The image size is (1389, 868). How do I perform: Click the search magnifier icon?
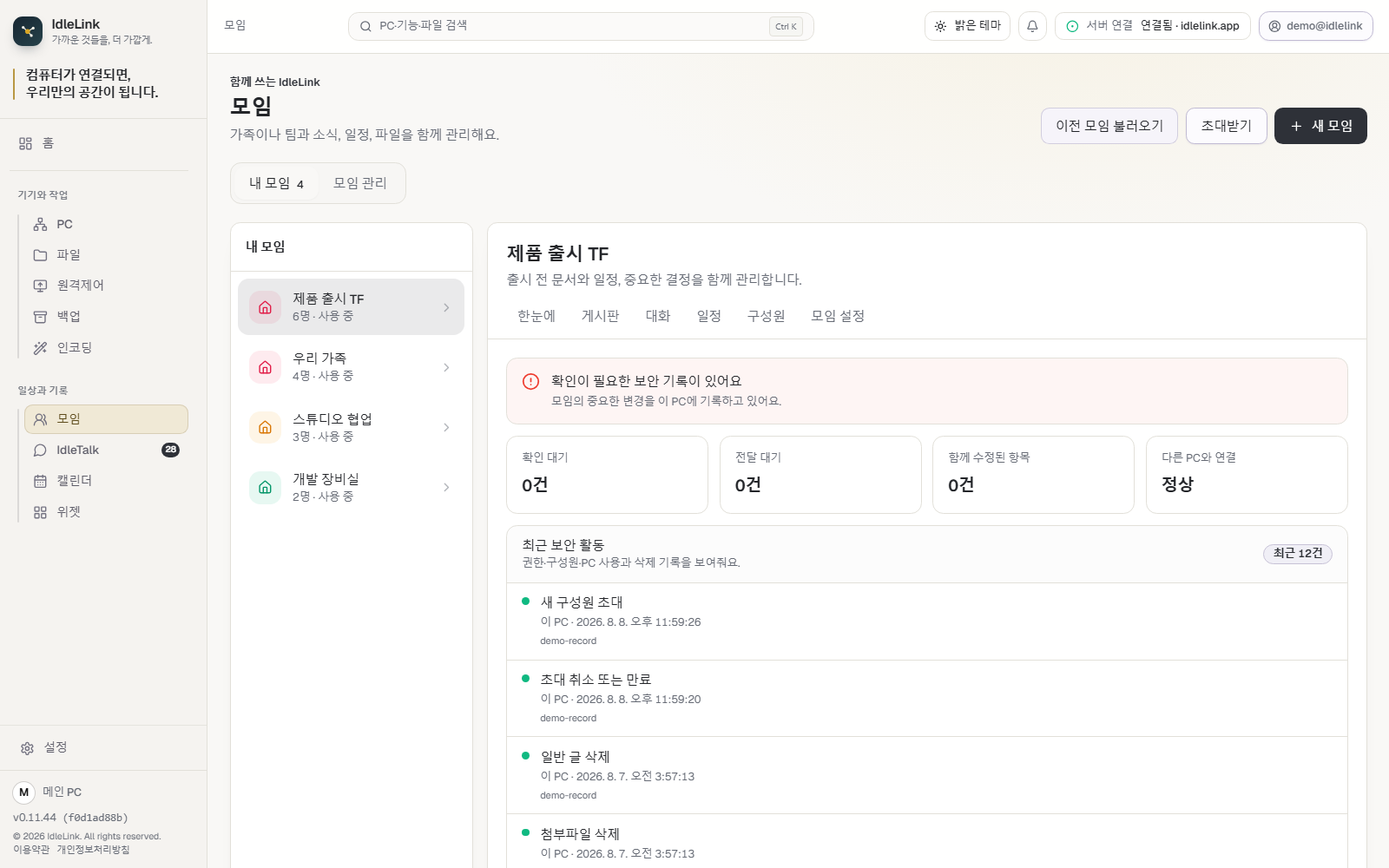(365, 26)
